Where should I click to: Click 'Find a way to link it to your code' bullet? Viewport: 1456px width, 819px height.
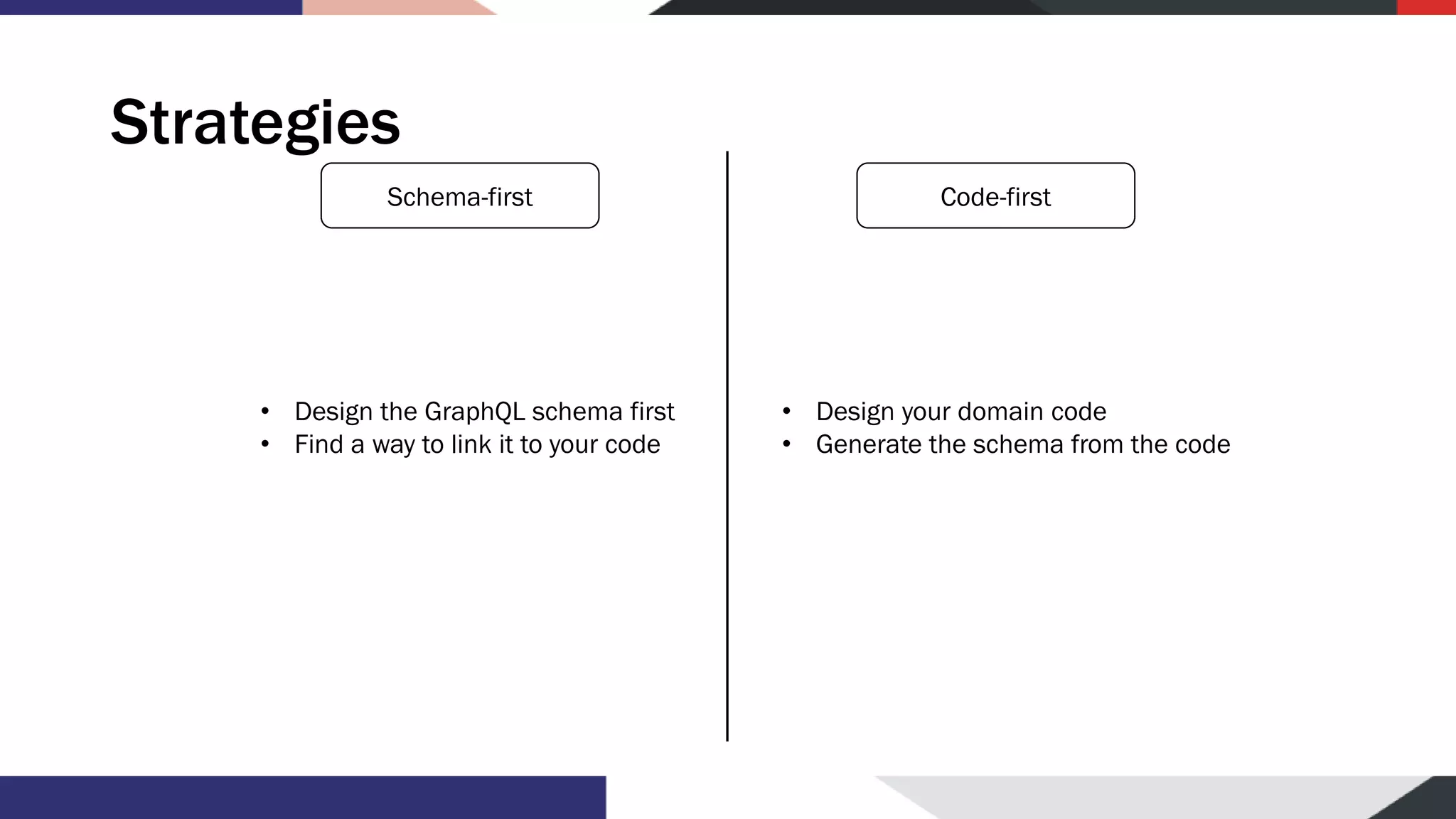pyautogui.click(x=477, y=444)
